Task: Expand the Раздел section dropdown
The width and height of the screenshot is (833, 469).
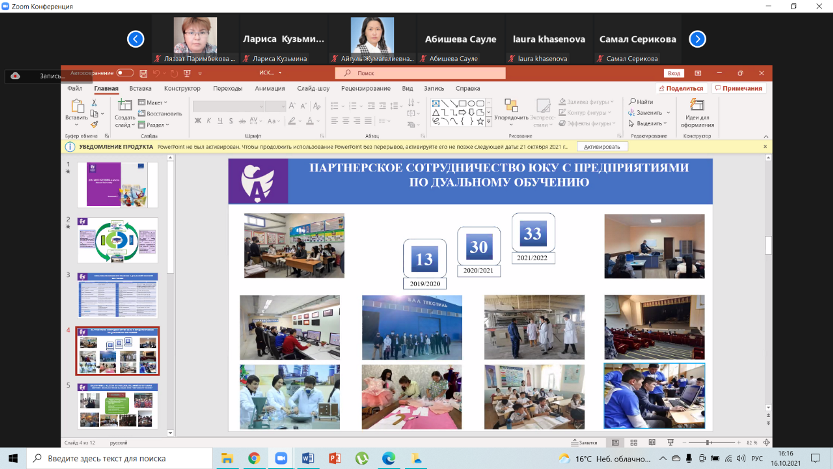Action: coord(153,124)
